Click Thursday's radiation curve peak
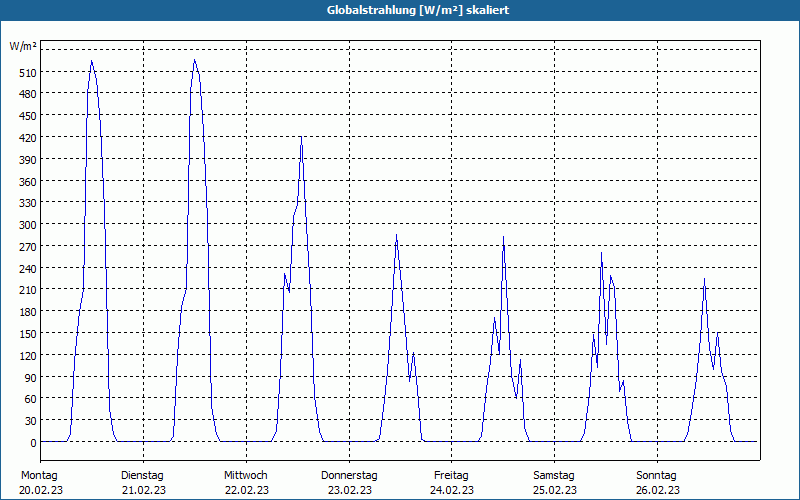The image size is (800, 500). point(396,235)
